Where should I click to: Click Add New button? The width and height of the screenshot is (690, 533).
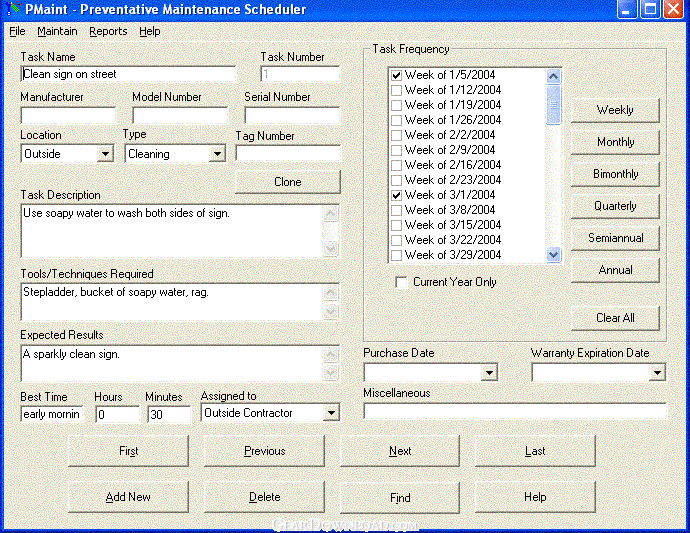[x=128, y=497]
